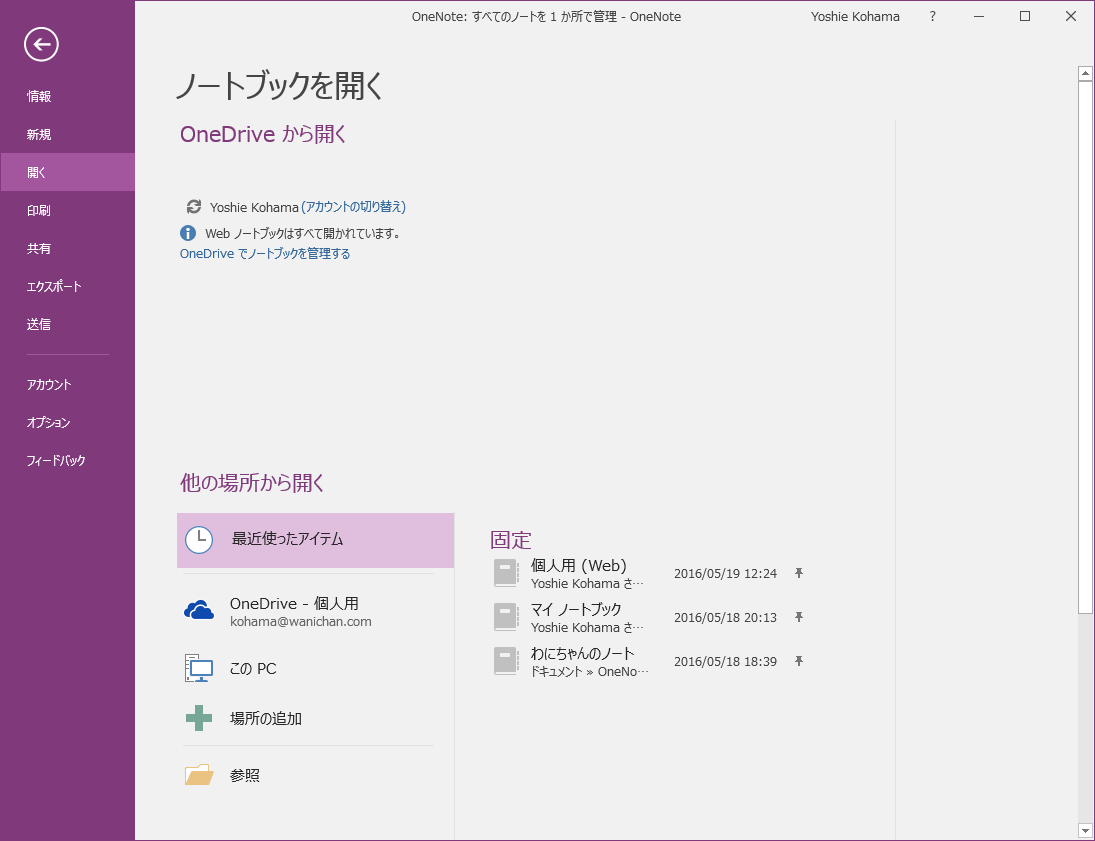Image resolution: width=1095 pixels, height=841 pixels.
Task: Open the フィードバック menu item
Action: tap(68, 460)
